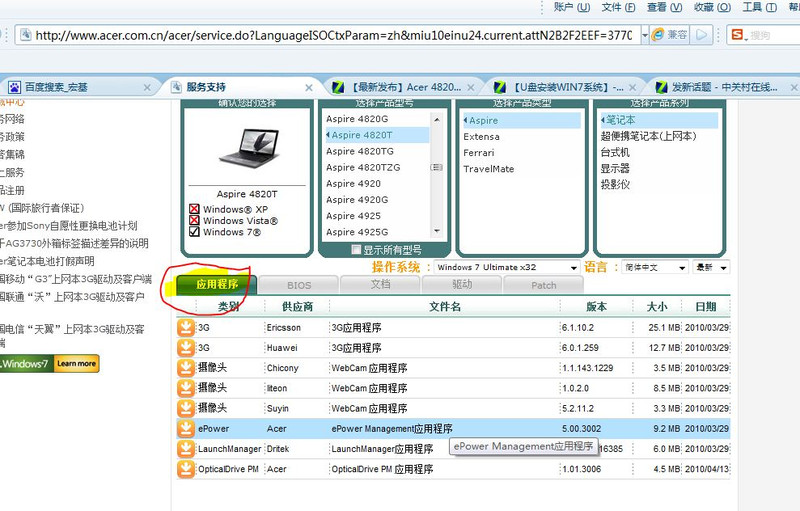
Task: Download the Suyin WebCam application
Action: (186, 408)
